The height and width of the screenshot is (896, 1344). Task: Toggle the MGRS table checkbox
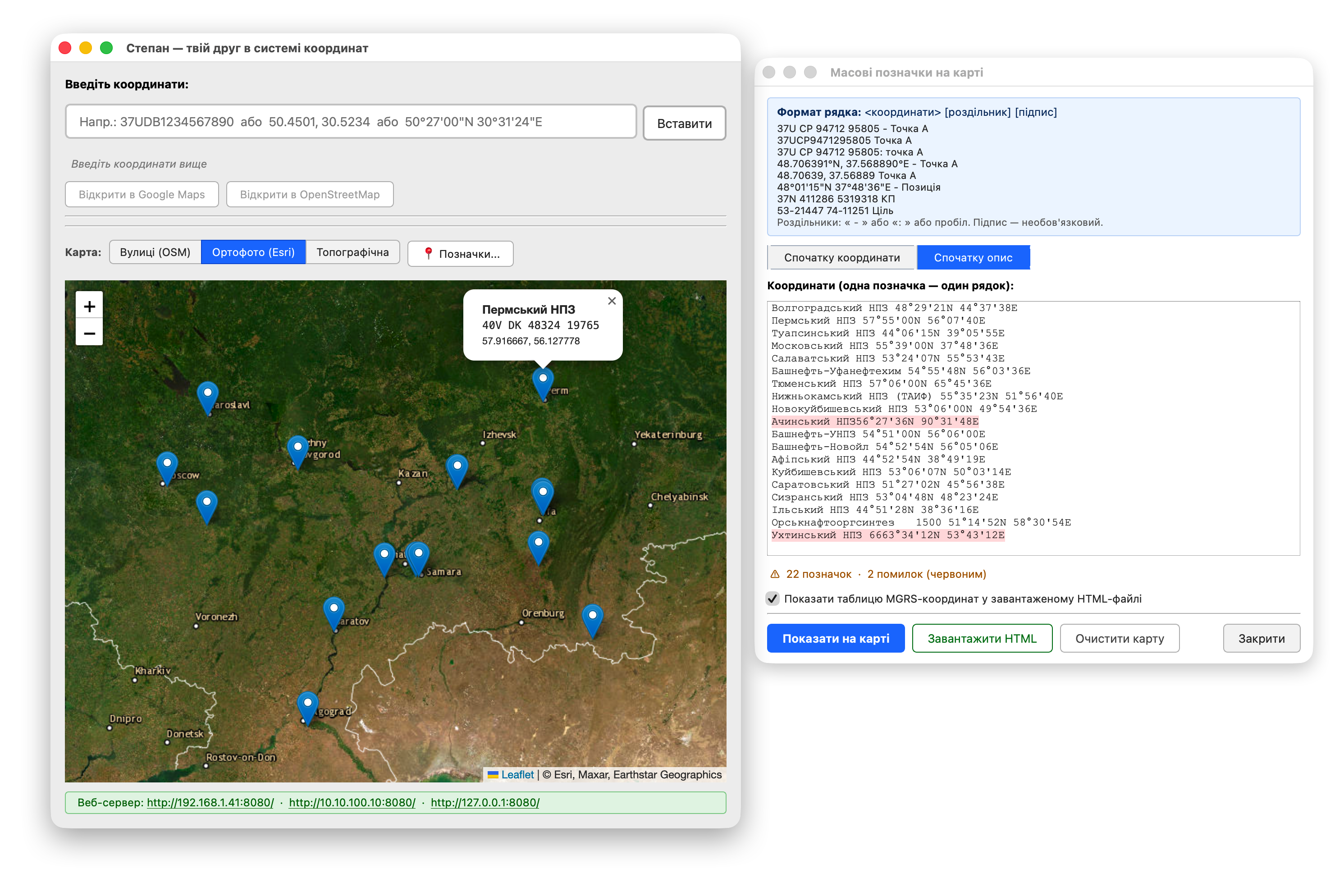[773, 599]
